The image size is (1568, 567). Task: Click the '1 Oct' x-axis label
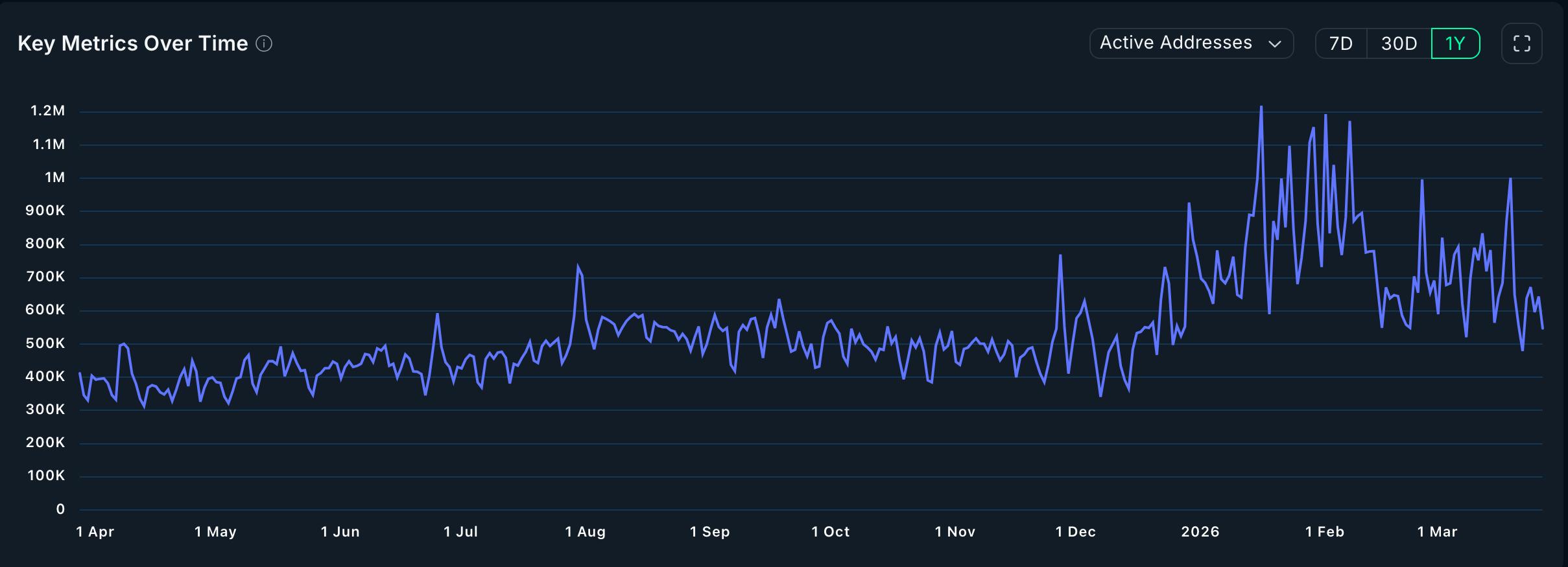pyautogui.click(x=830, y=532)
